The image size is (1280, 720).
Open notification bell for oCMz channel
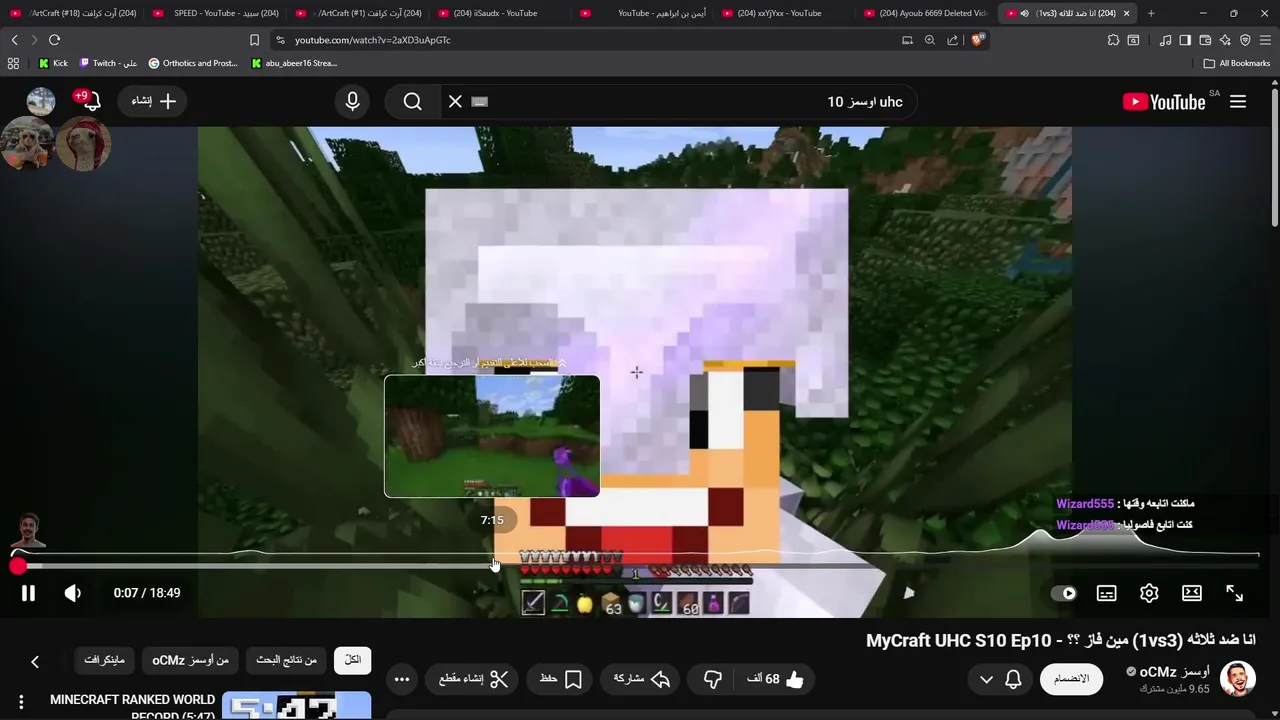1013,679
